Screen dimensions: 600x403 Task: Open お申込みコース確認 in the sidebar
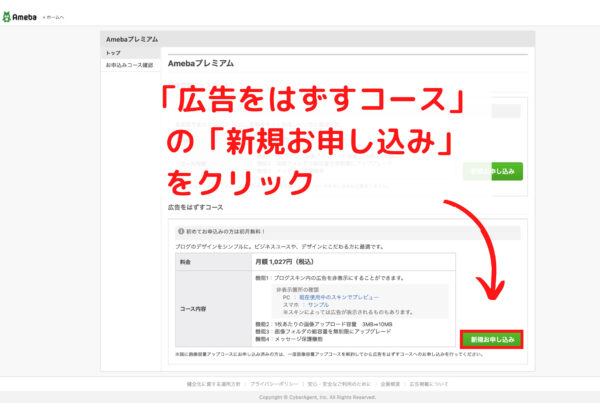pyautogui.click(x=129, y=65)
